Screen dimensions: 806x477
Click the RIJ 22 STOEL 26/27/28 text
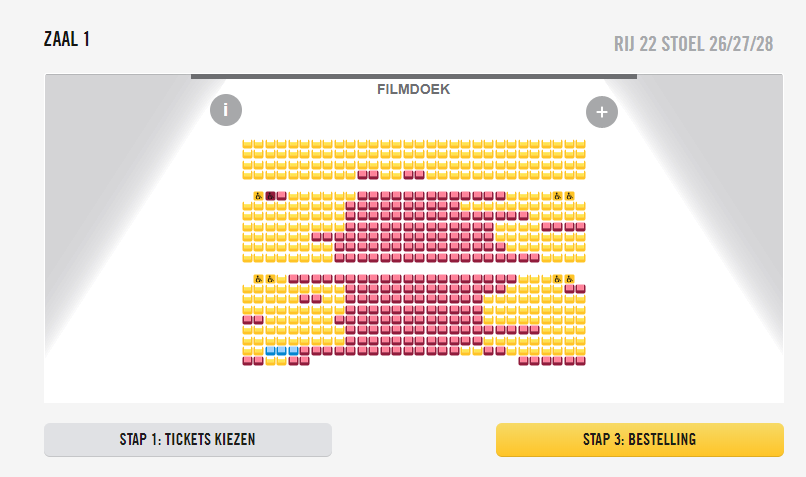[x=693, y=45]
